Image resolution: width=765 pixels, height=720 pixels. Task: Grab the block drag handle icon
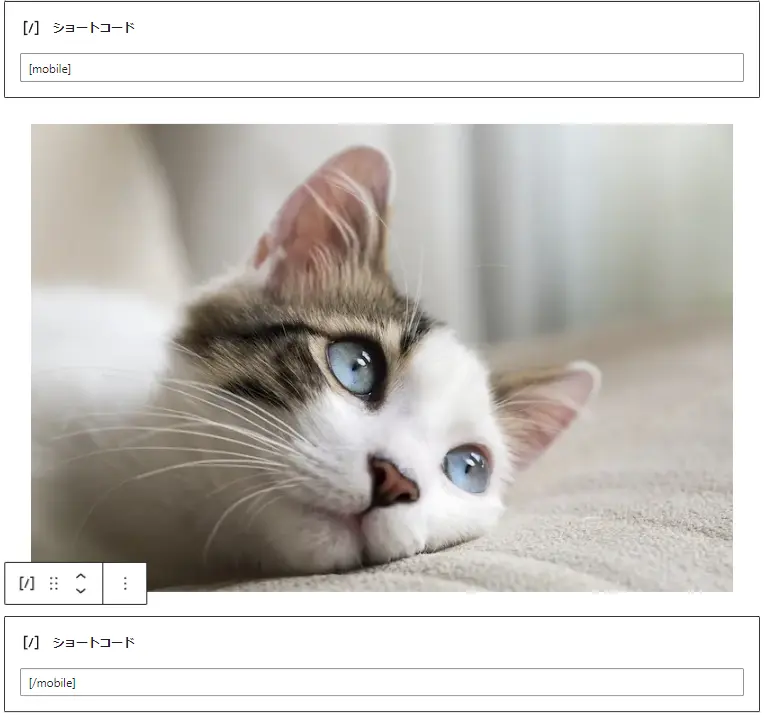click(54, 583)
